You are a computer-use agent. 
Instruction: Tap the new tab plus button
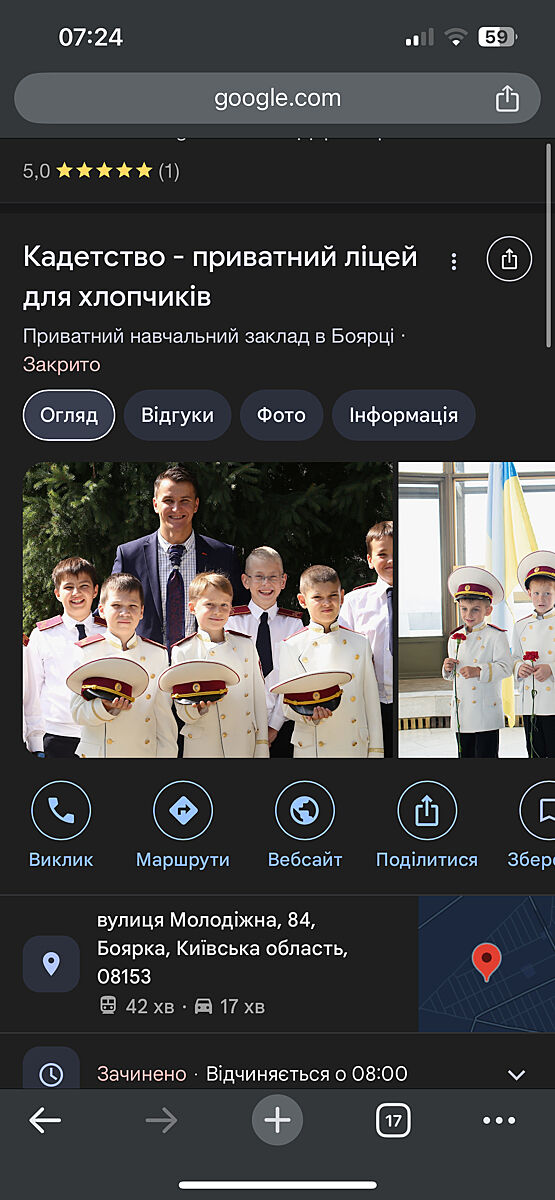coord(277,1120)
